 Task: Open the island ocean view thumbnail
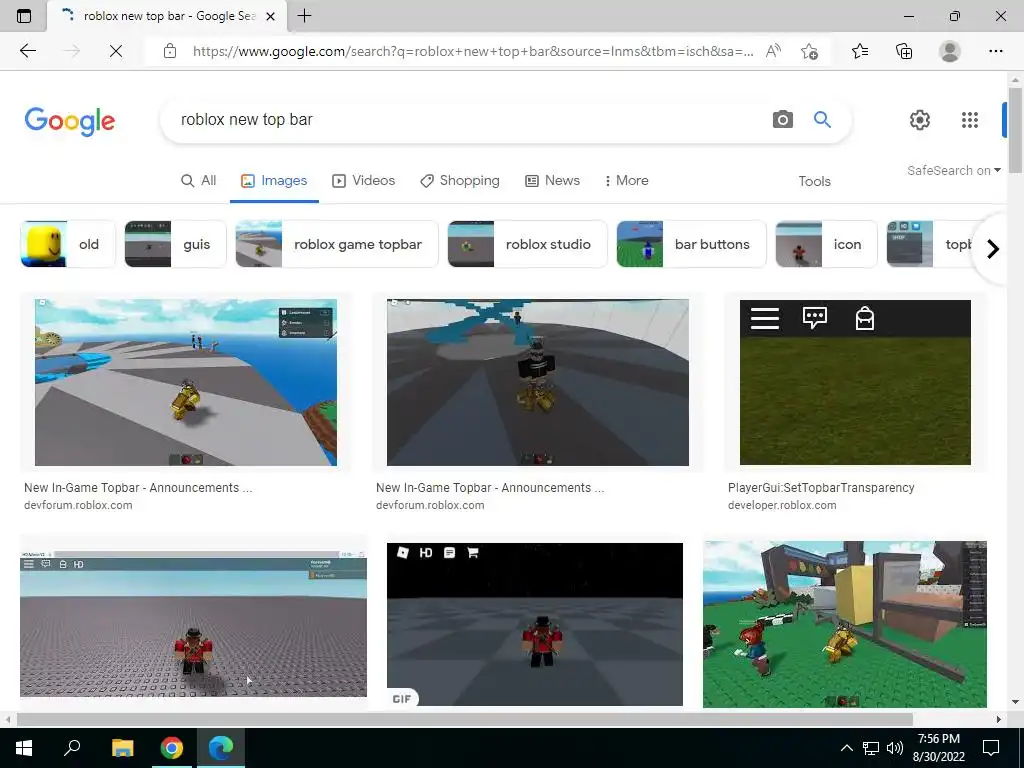[x=186, y=382]
